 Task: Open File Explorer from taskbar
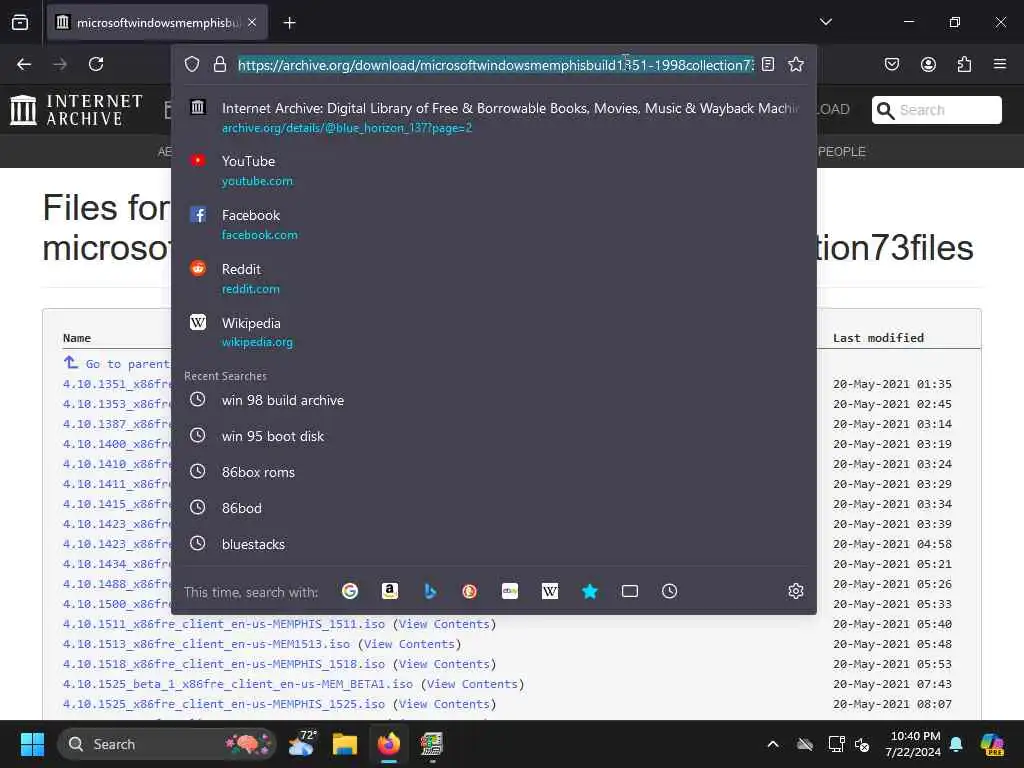(345, 744)
